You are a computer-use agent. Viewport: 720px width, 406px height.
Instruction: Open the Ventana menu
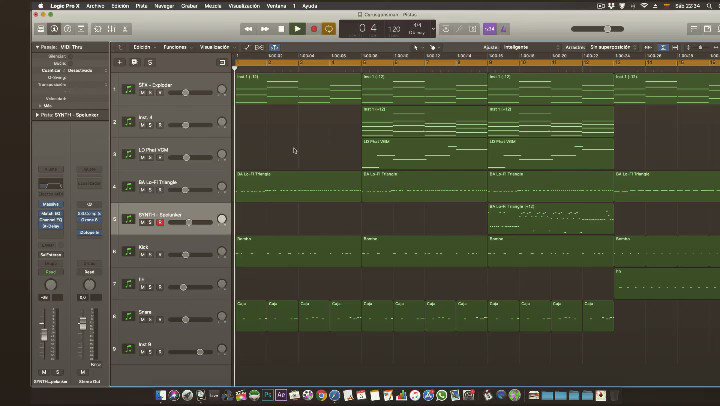pyautogui.click(x=276, y=6)
